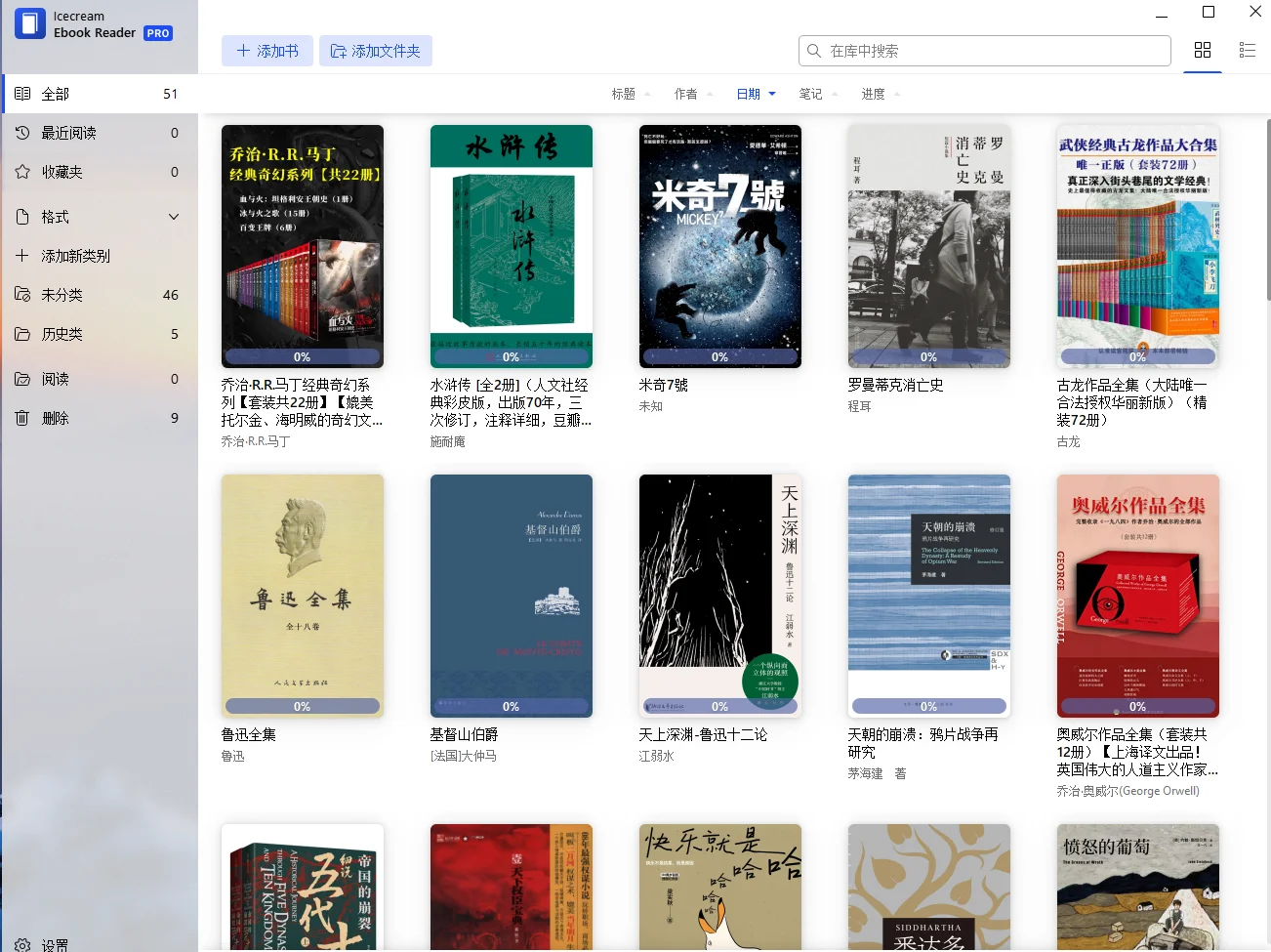This screenshot has width=1271, height=952.
Task: Click progress bar on 水浒传 cover
Action: pyautogui.click(x=512, y=356)
